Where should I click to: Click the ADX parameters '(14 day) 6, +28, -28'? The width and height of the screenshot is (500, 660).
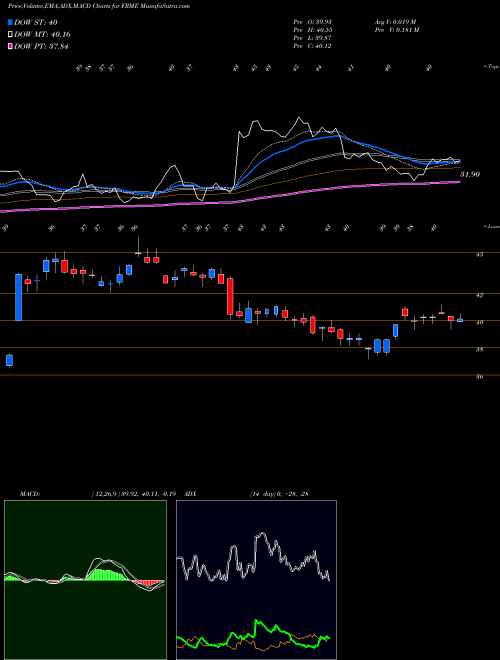point(279,494)
